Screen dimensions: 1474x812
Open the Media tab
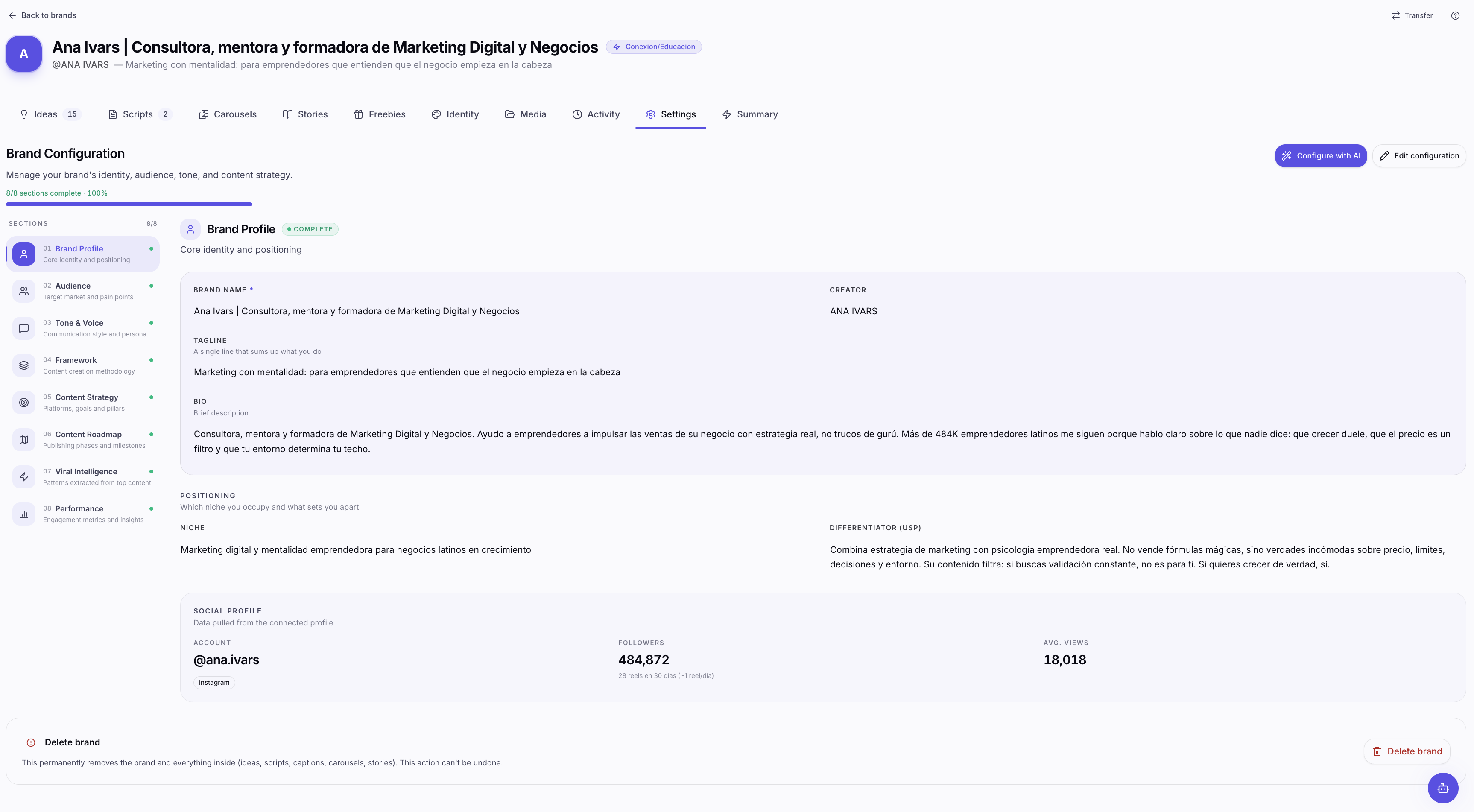pos(526,114)
